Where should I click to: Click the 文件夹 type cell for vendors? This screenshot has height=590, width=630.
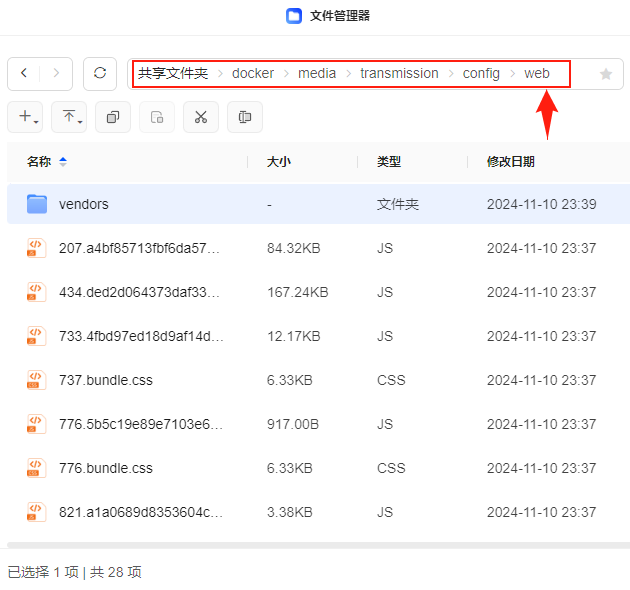tap(398, 204)
